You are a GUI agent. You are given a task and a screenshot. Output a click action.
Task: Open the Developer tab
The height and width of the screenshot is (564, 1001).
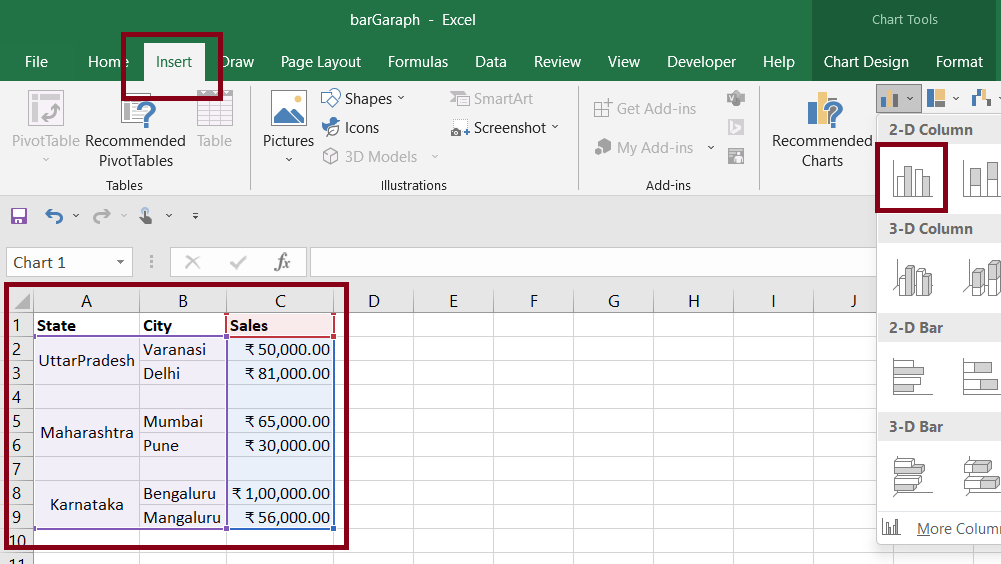pos(702,62)
